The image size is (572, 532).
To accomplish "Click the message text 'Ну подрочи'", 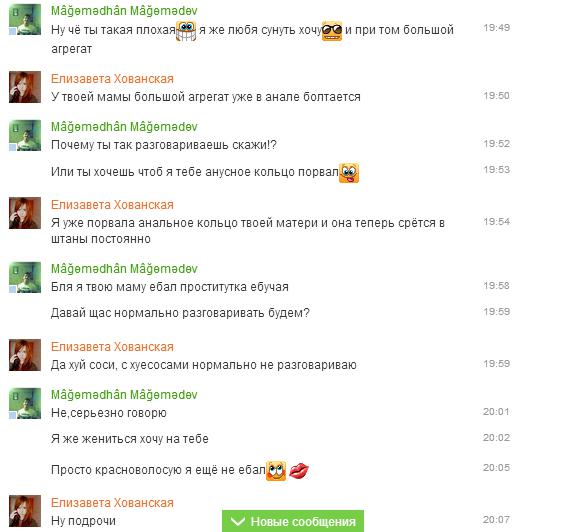I will (x=83, y=521).
